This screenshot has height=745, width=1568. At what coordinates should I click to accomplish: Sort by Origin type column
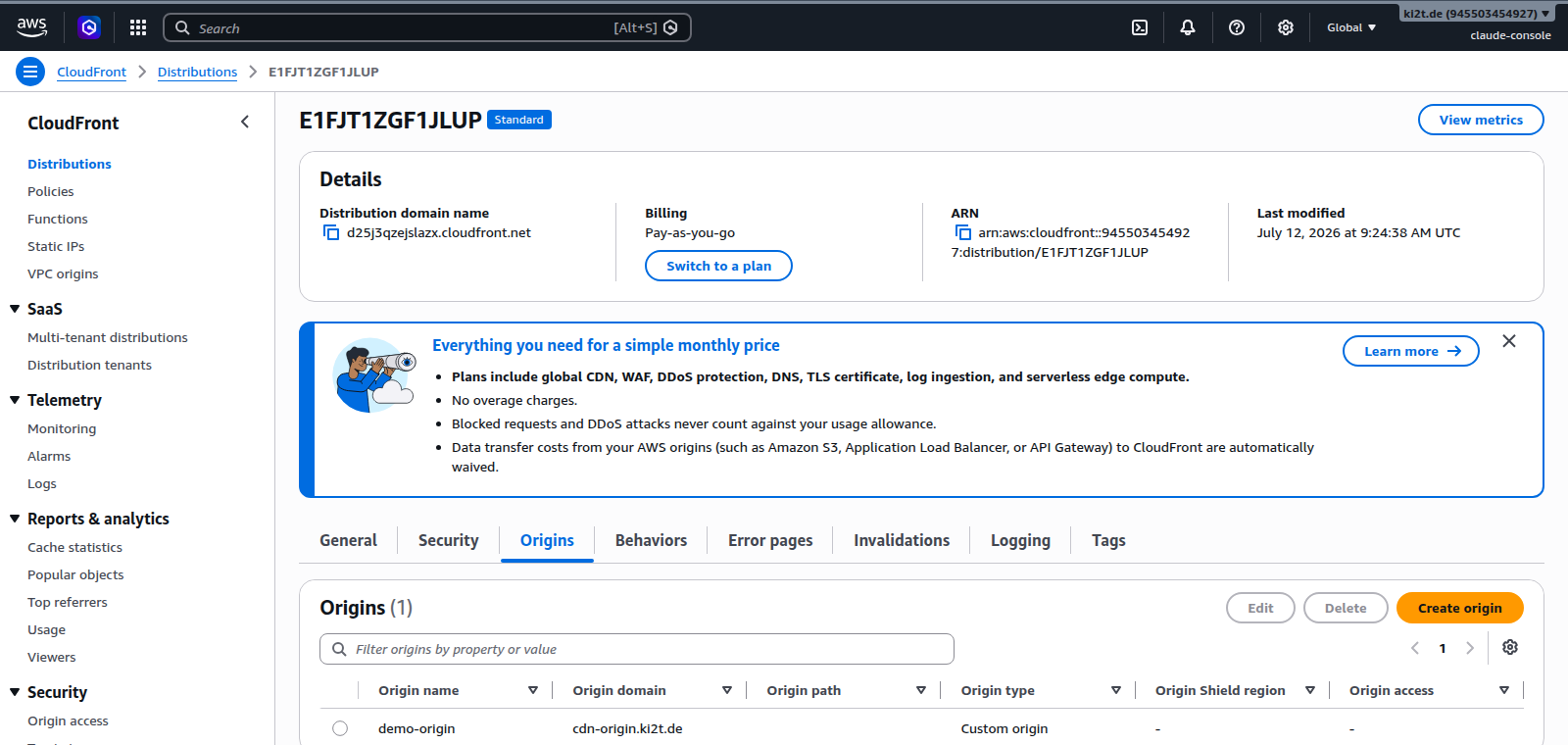1116,690
